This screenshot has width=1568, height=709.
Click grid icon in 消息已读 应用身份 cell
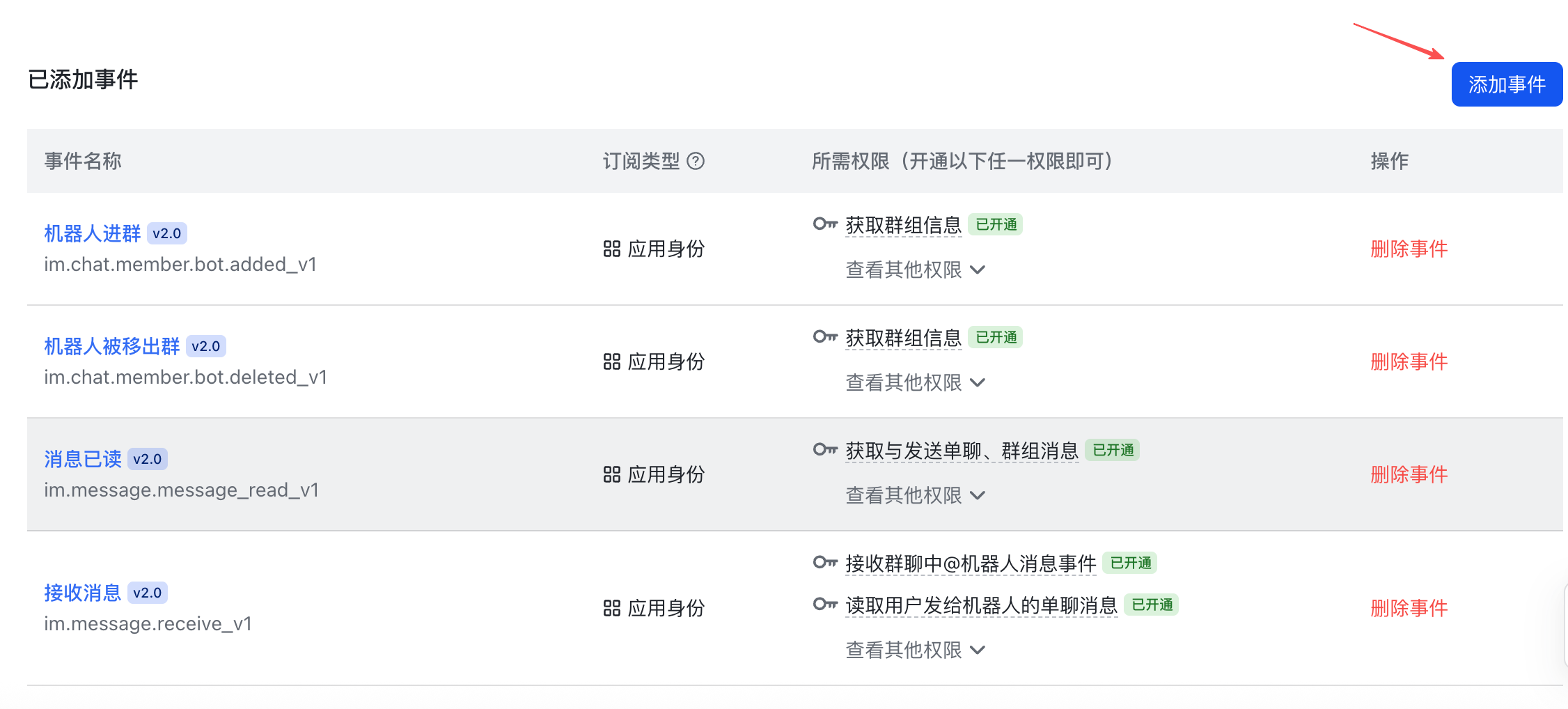(x=611, y=475)
